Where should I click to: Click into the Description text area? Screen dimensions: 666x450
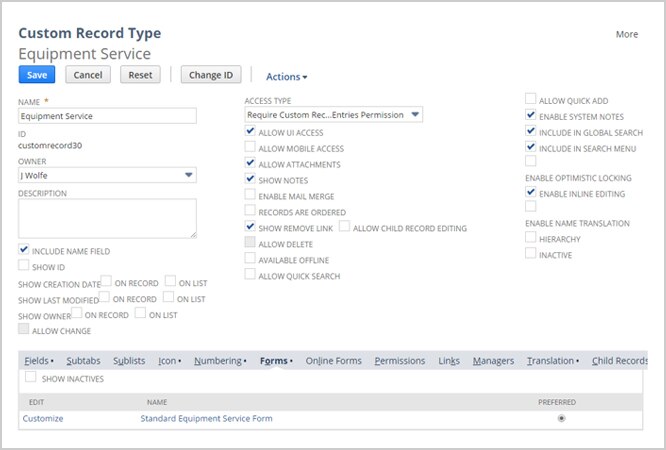tap(107, 218)
